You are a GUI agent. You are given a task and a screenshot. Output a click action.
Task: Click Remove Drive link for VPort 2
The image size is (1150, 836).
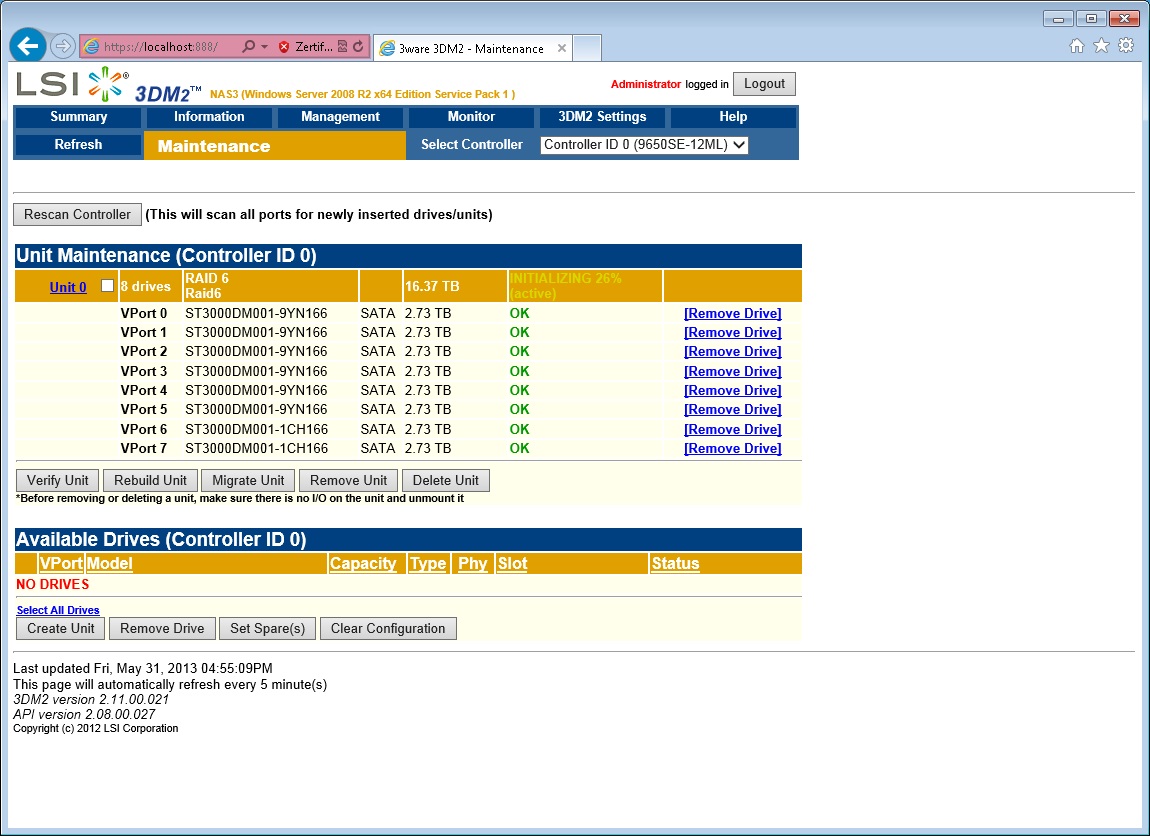(733, 351)
